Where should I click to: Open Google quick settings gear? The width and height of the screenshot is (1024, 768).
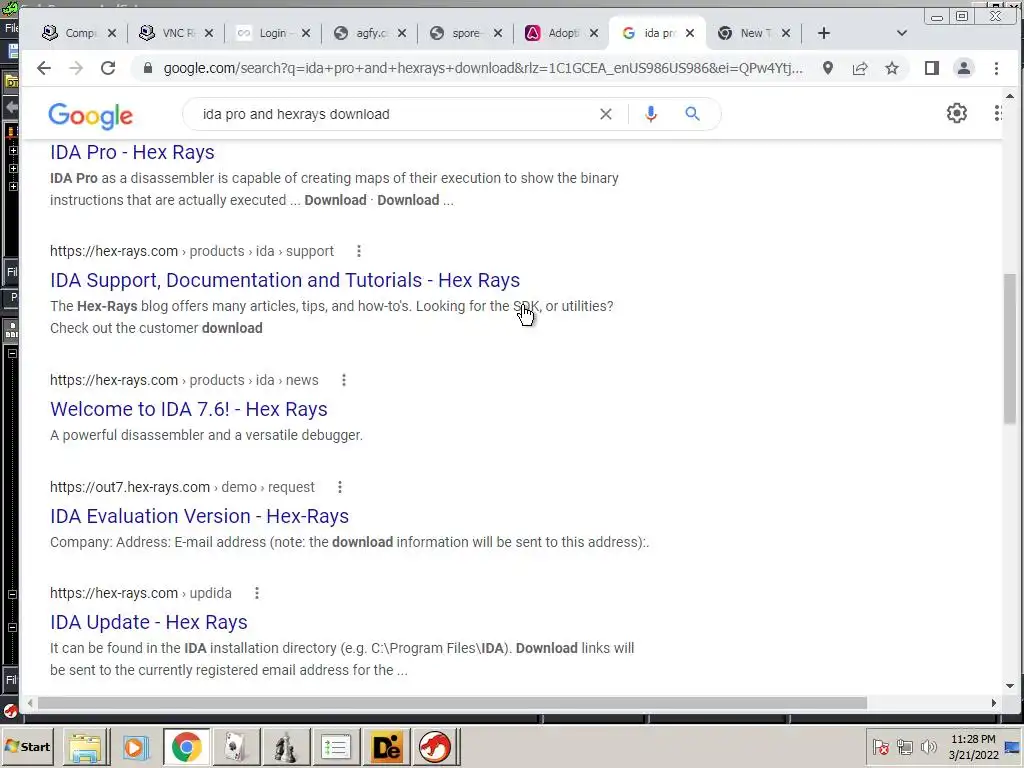957,113
